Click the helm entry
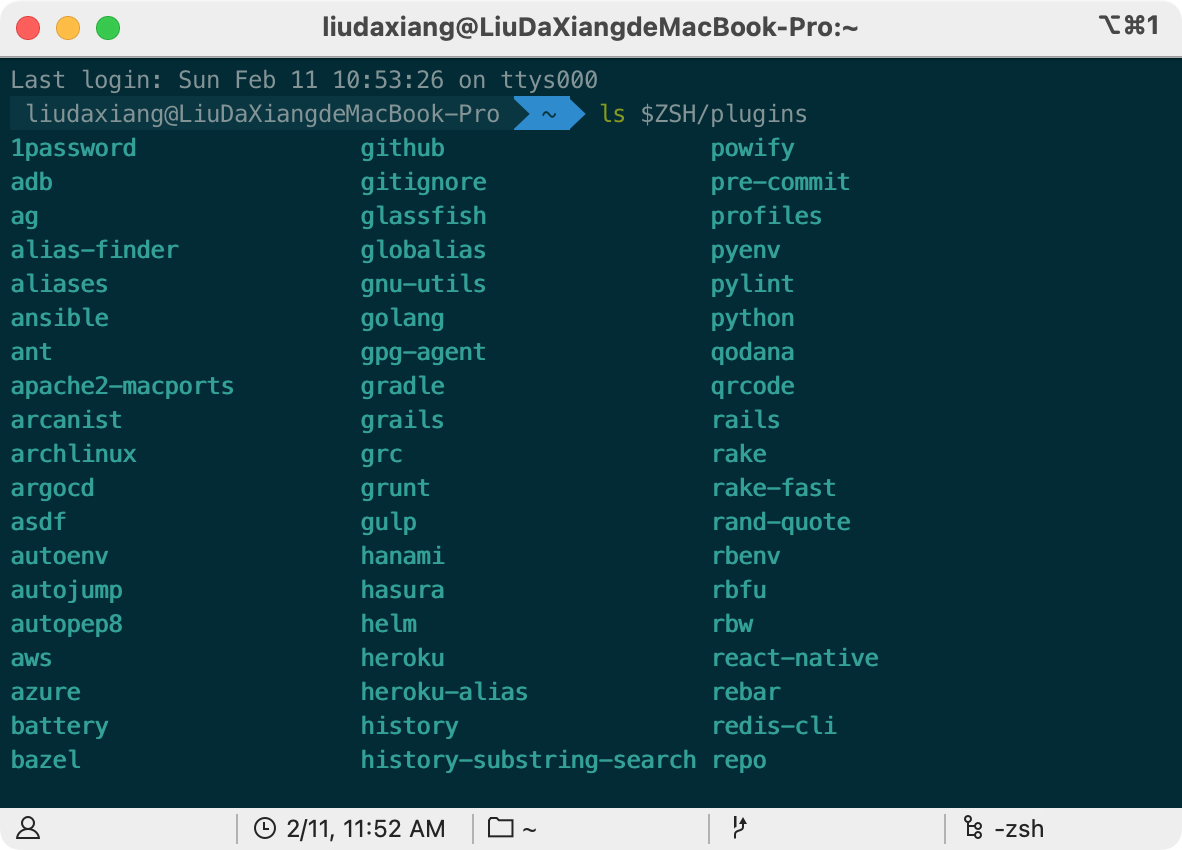This screenshot has width=1182, height=850. 389,624
